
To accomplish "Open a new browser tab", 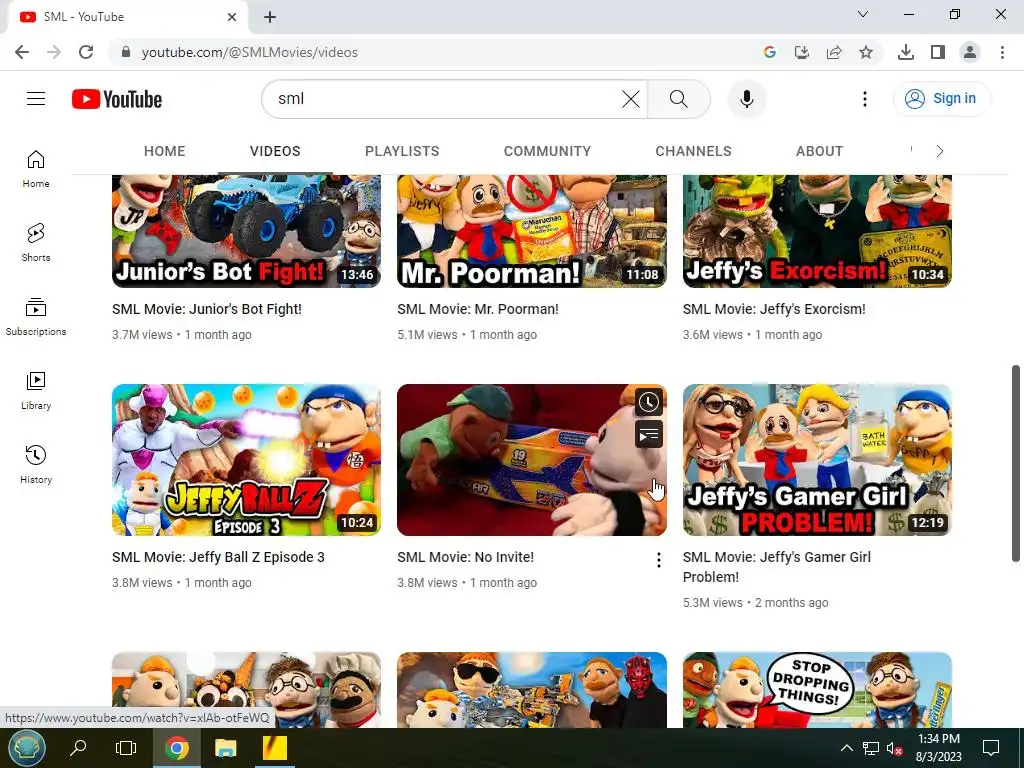I will click(x=270, y=17).
